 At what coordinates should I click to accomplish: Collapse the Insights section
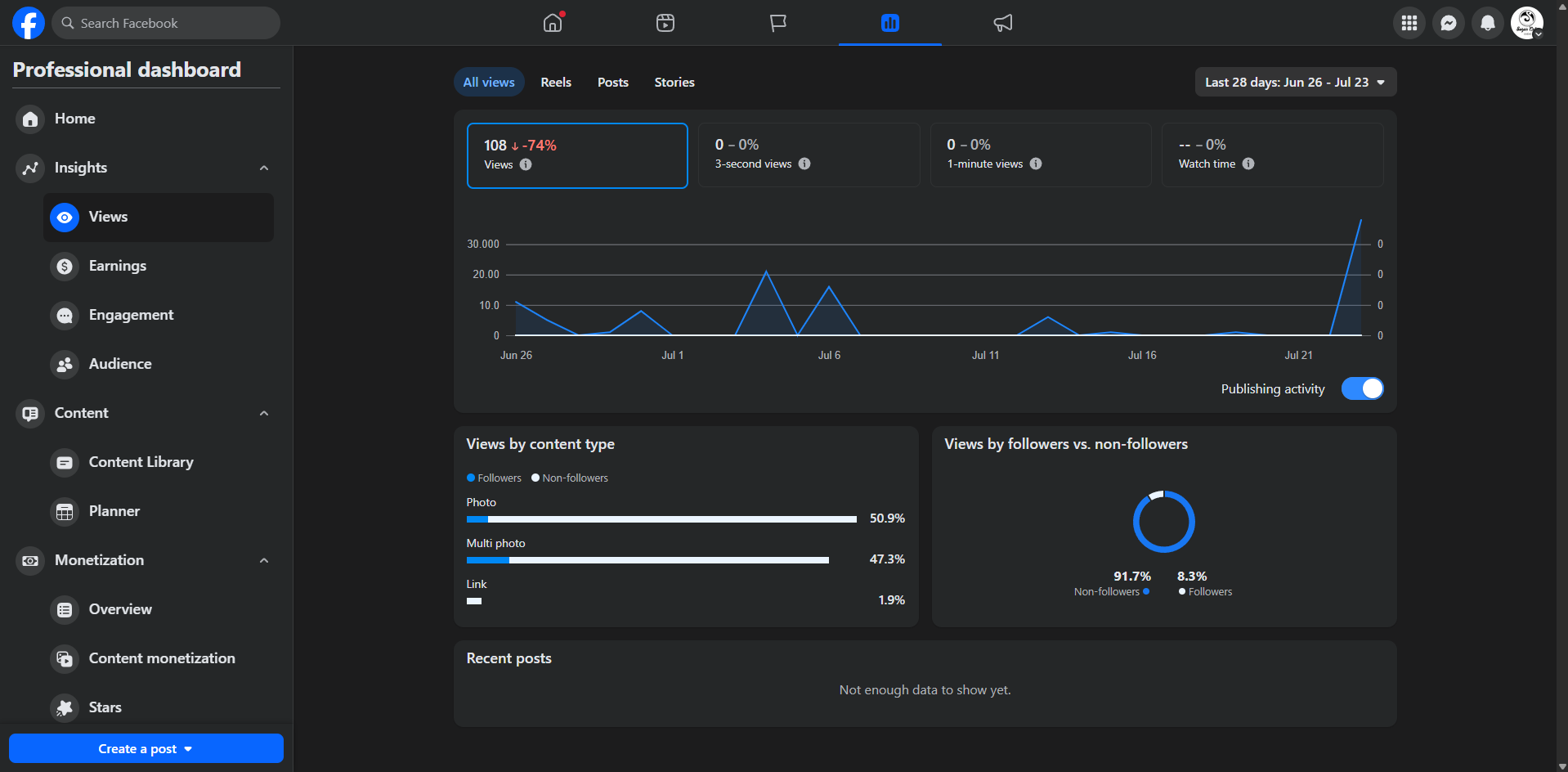click(x=264, y=168)
